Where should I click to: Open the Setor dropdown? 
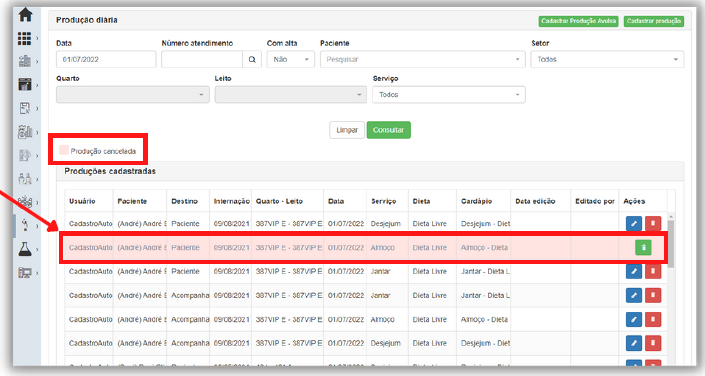pos(607,59)
